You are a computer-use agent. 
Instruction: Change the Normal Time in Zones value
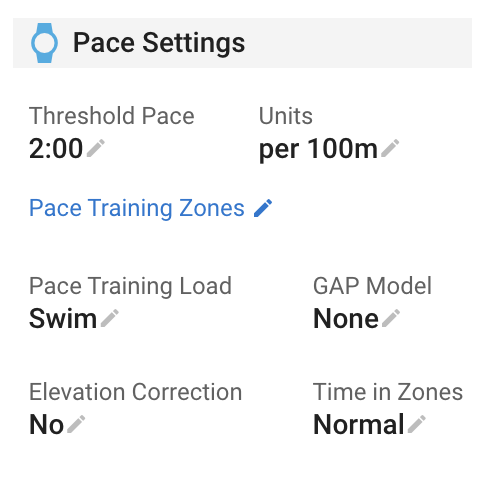[x=359, y=424]
